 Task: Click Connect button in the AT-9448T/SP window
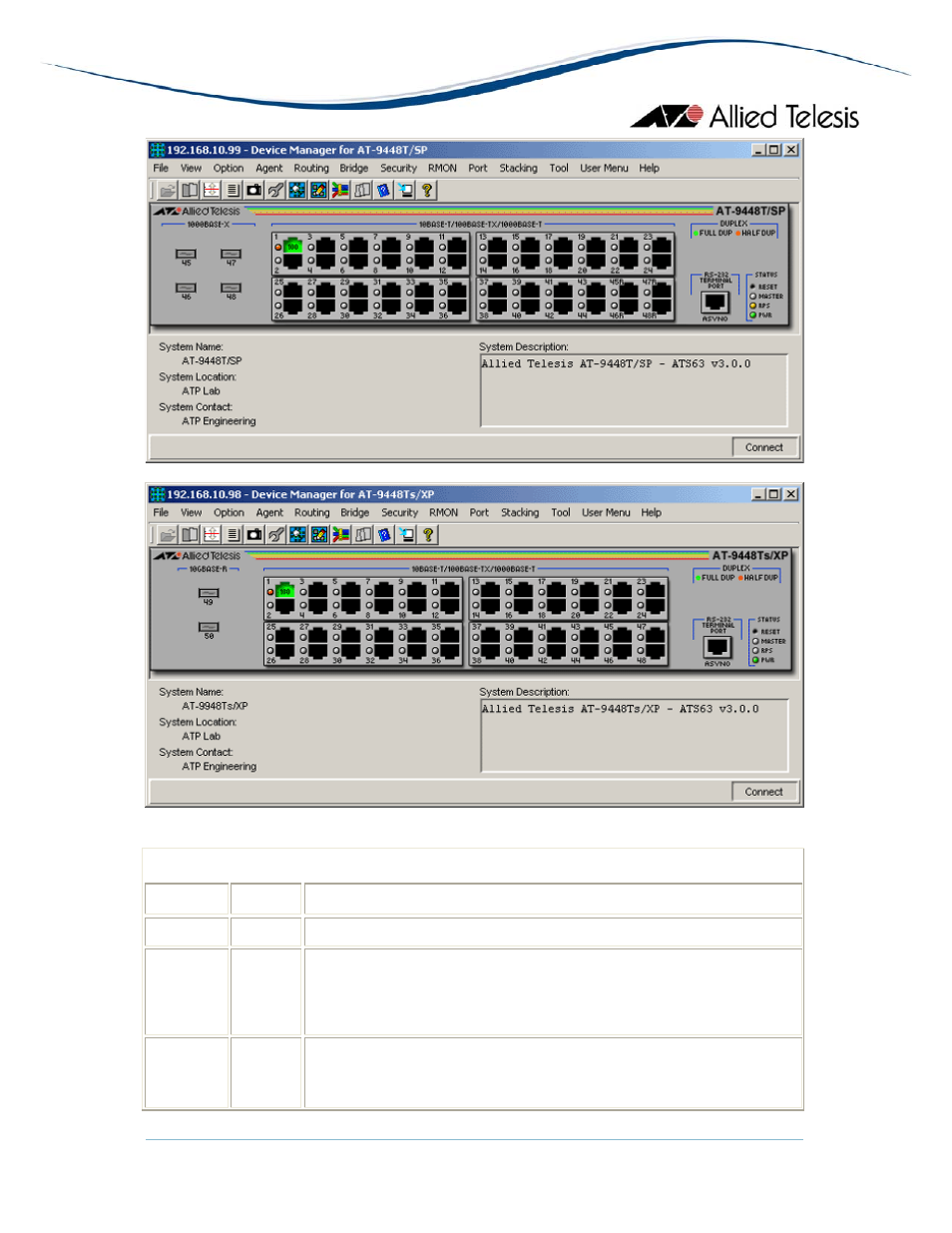click(x=764, y=447)
